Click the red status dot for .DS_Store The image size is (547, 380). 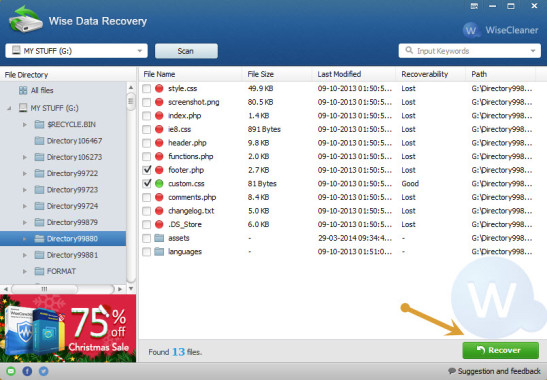tap(159, 224)
